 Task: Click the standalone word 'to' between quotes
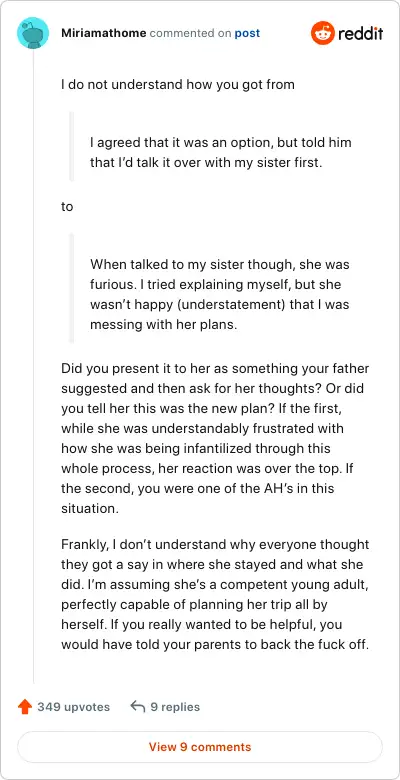(67, 206)
